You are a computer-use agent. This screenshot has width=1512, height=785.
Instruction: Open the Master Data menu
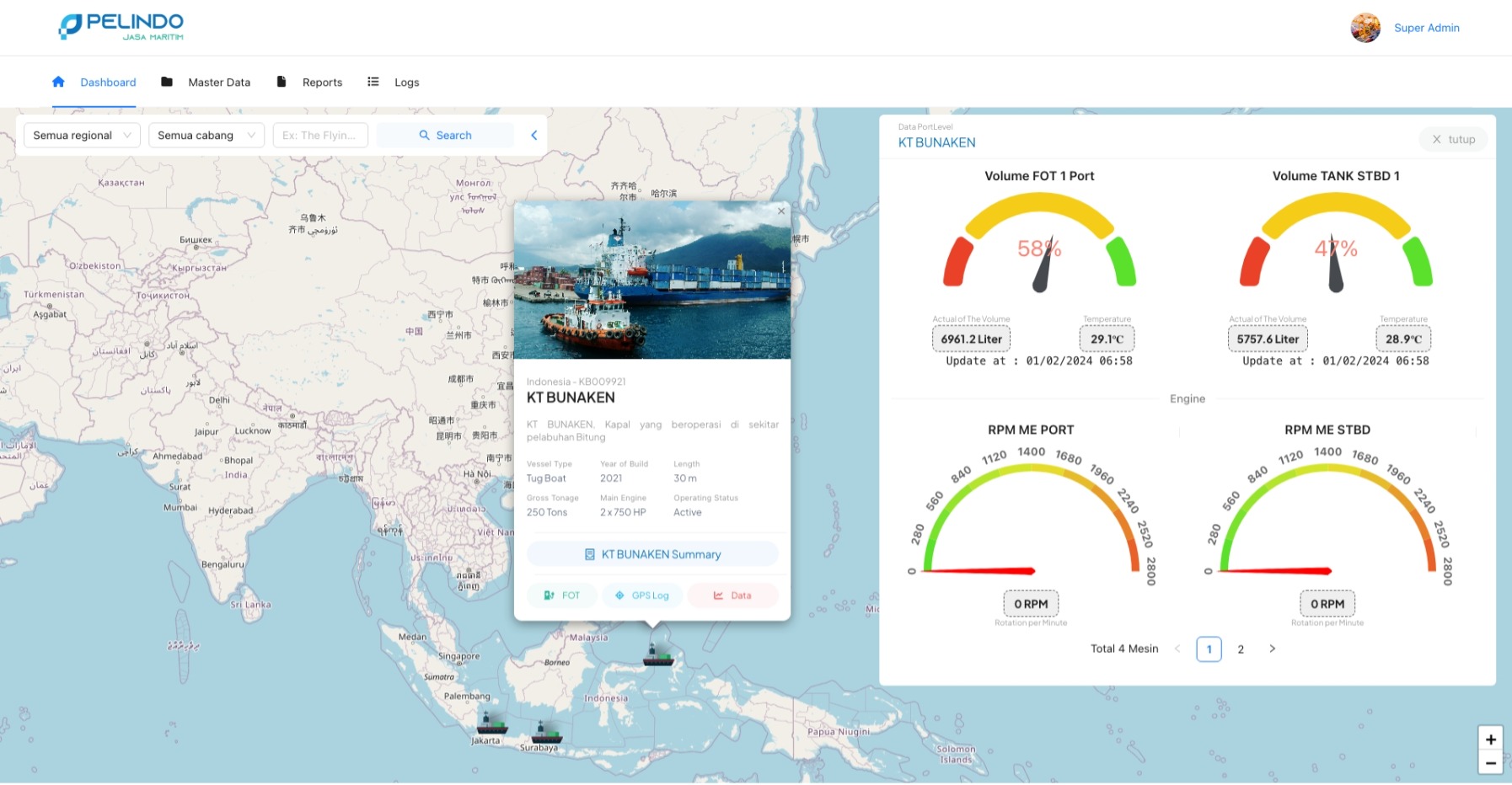pos(206,83)
